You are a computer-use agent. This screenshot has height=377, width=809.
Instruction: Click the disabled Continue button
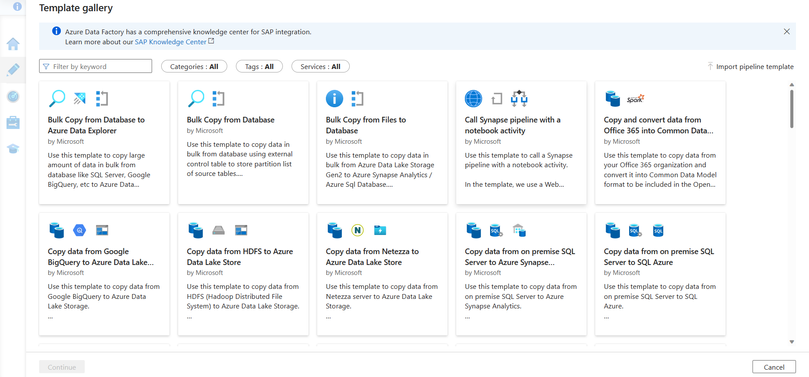click(x=62, y=367)
